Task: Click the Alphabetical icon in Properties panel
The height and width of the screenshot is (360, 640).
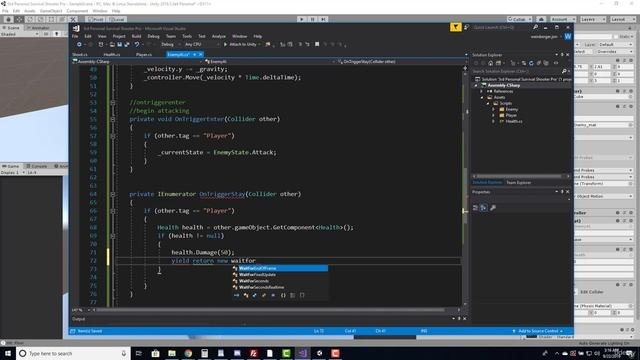Action: click(x=483, y=208)
